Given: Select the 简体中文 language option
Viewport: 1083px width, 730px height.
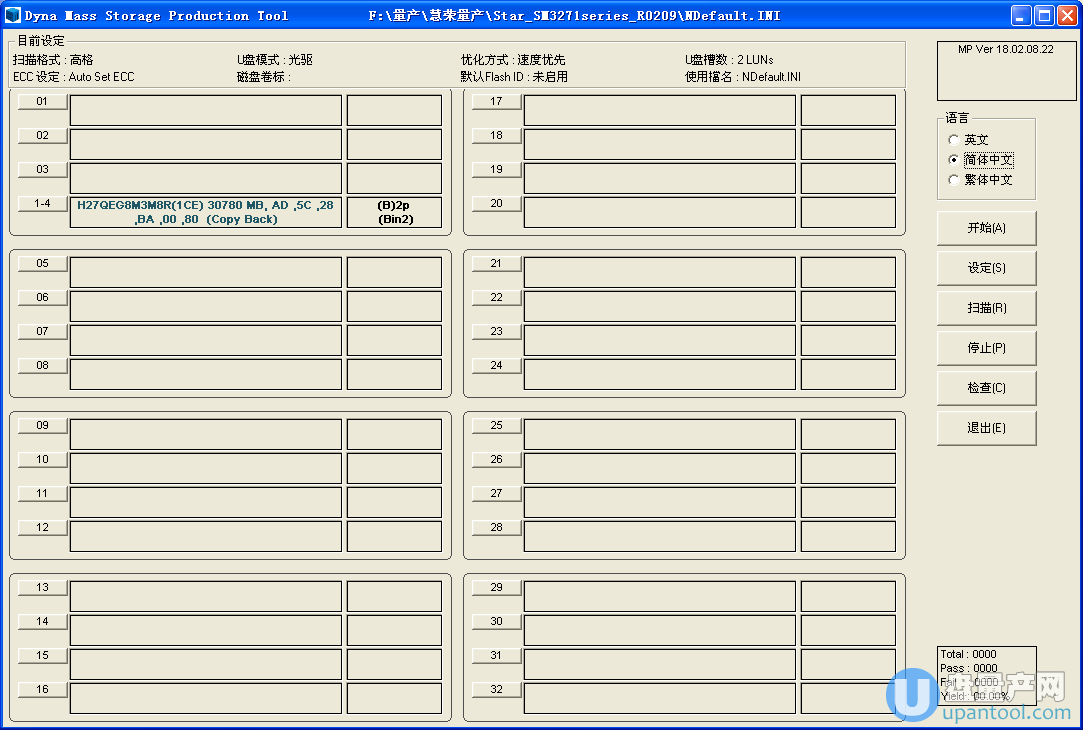Looking at the screenshot, I should pos(954,160).
